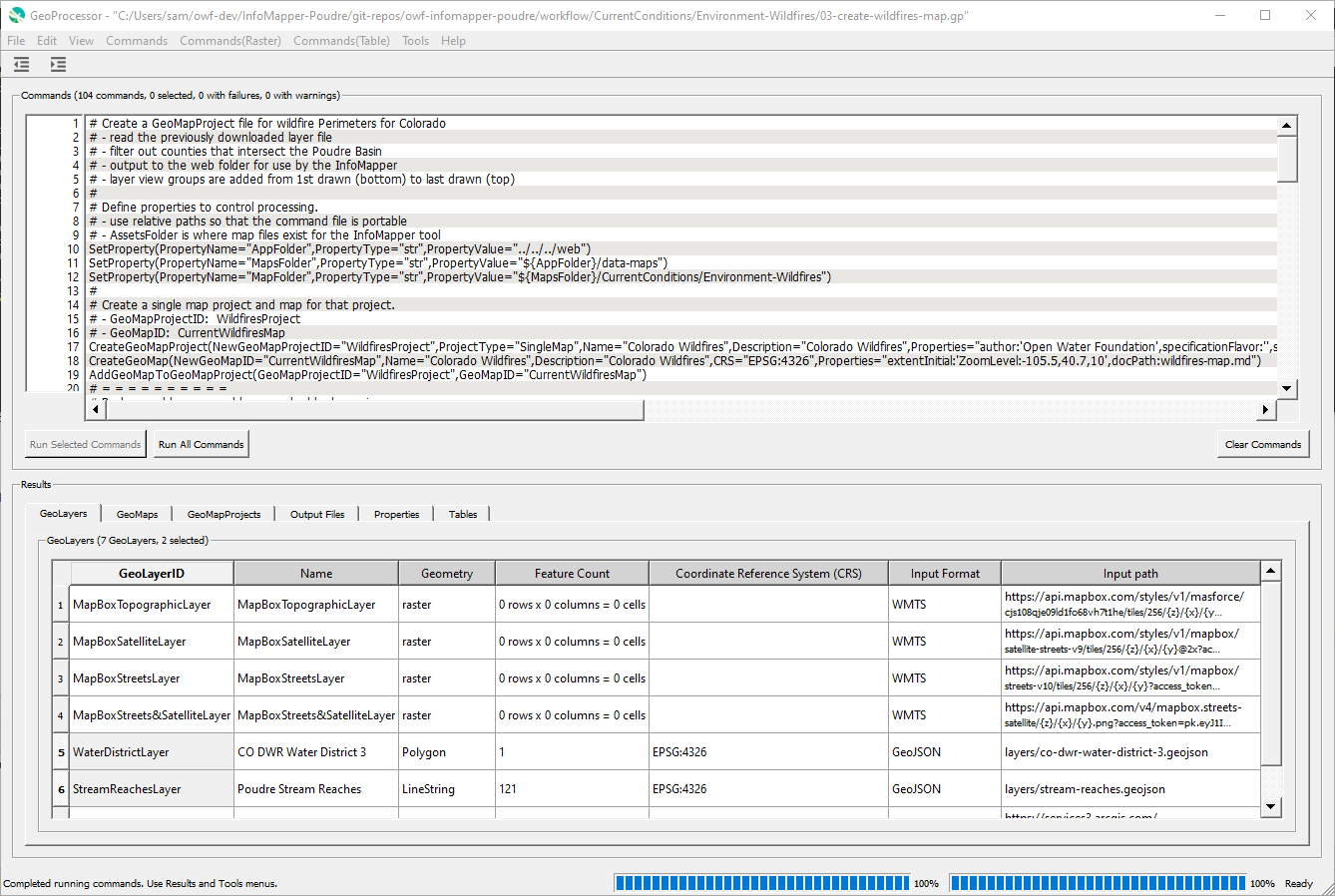The width and height of the screenshot is (1335, 896).
Task: Click the GeoLayers table vertical scrollbar thumb
Action: click(1270, 673)
